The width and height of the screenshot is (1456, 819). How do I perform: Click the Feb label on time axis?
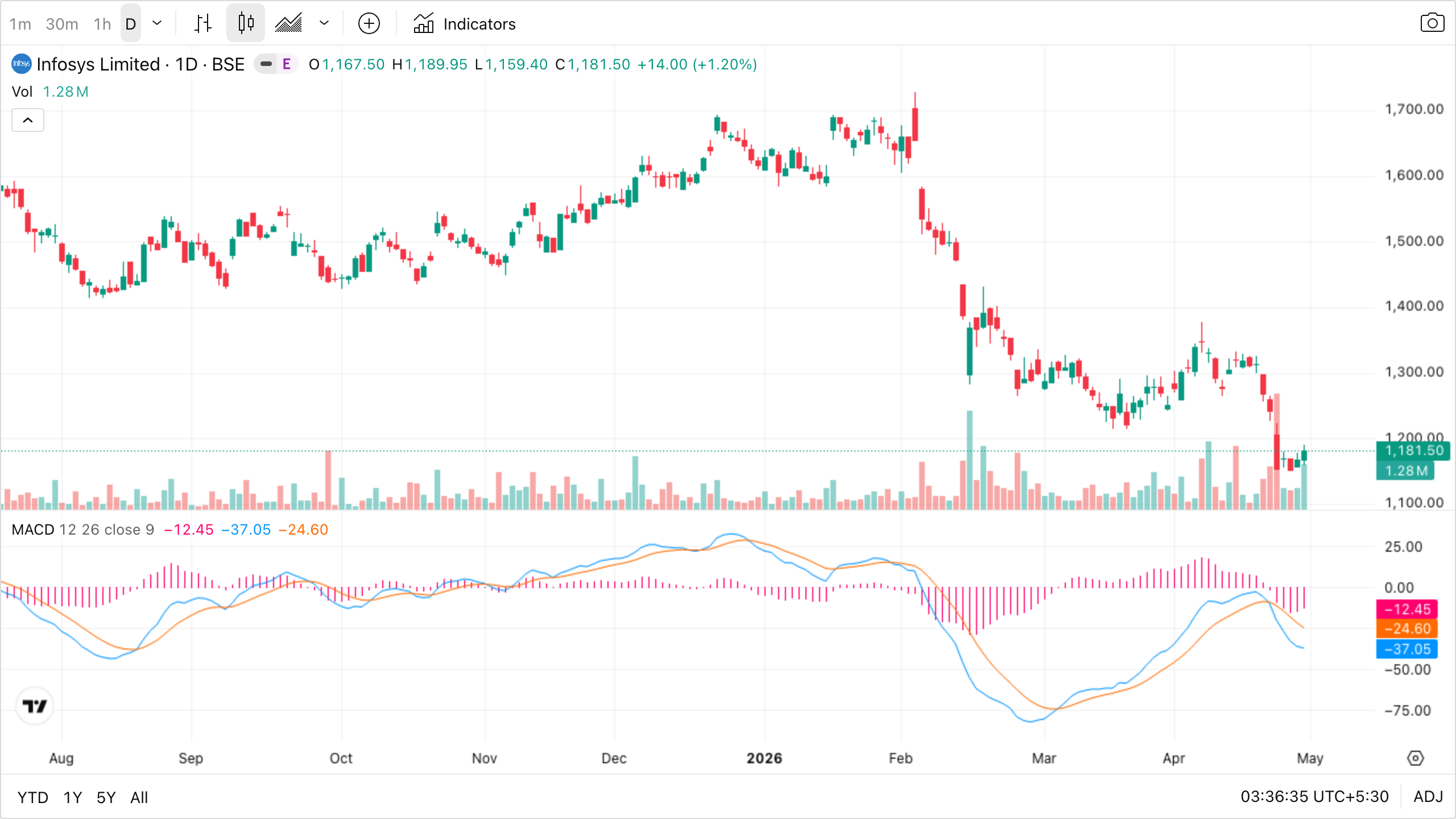click(901, 758)
